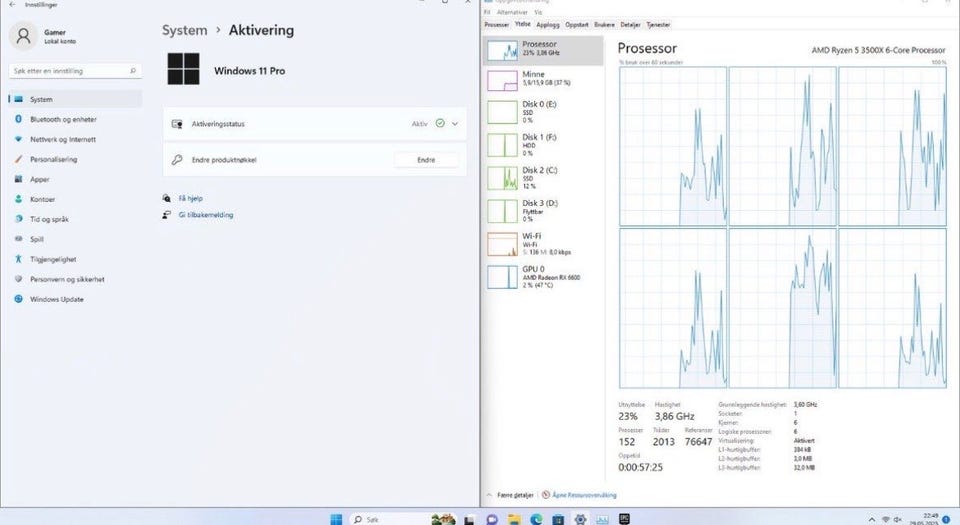Screen dimensions: 960x525
Task: Open the Chat icon on taskbar
Action: point(492,519)
